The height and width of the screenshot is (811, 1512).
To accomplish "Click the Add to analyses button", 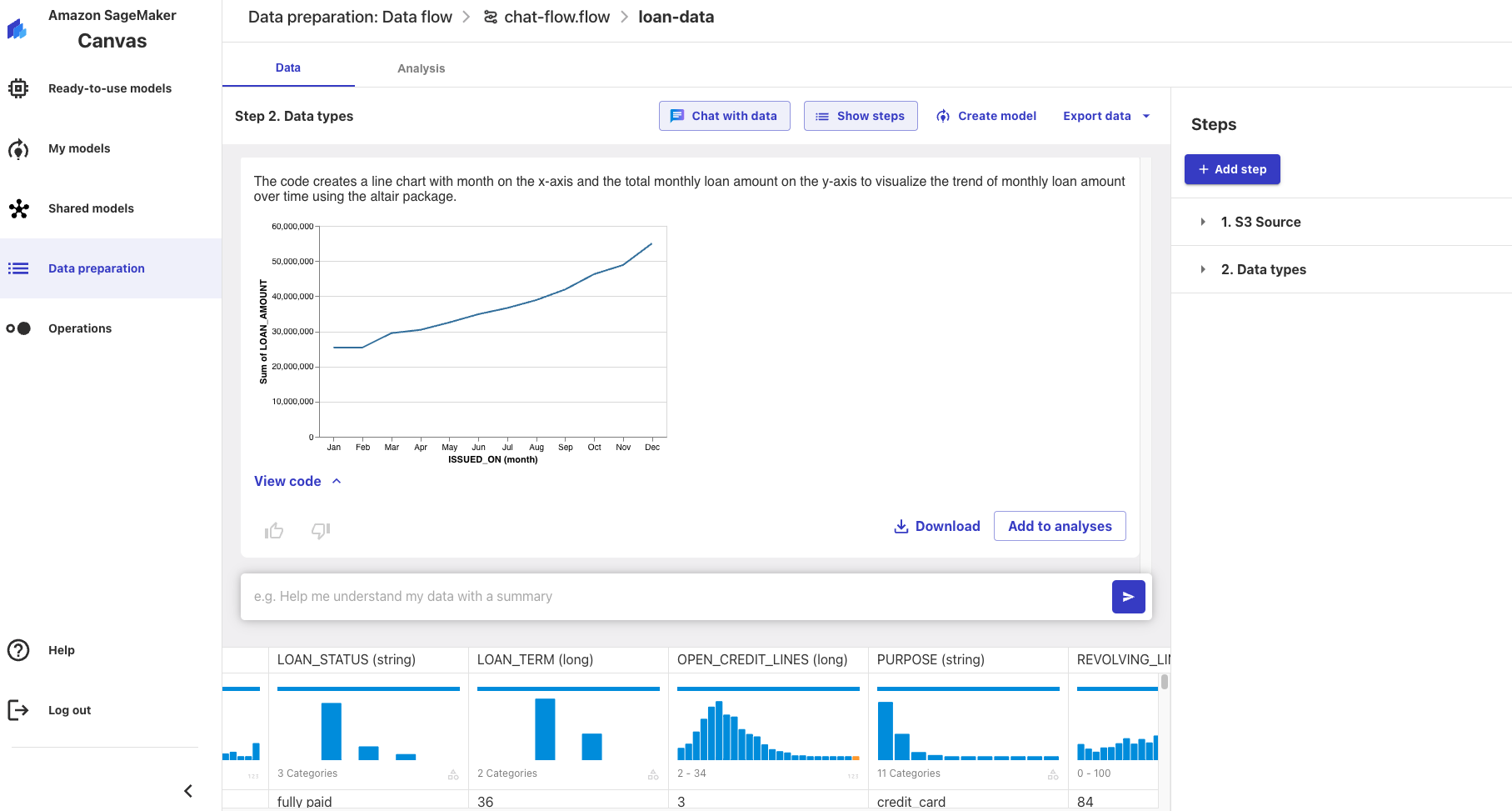I will (1060, 526).
